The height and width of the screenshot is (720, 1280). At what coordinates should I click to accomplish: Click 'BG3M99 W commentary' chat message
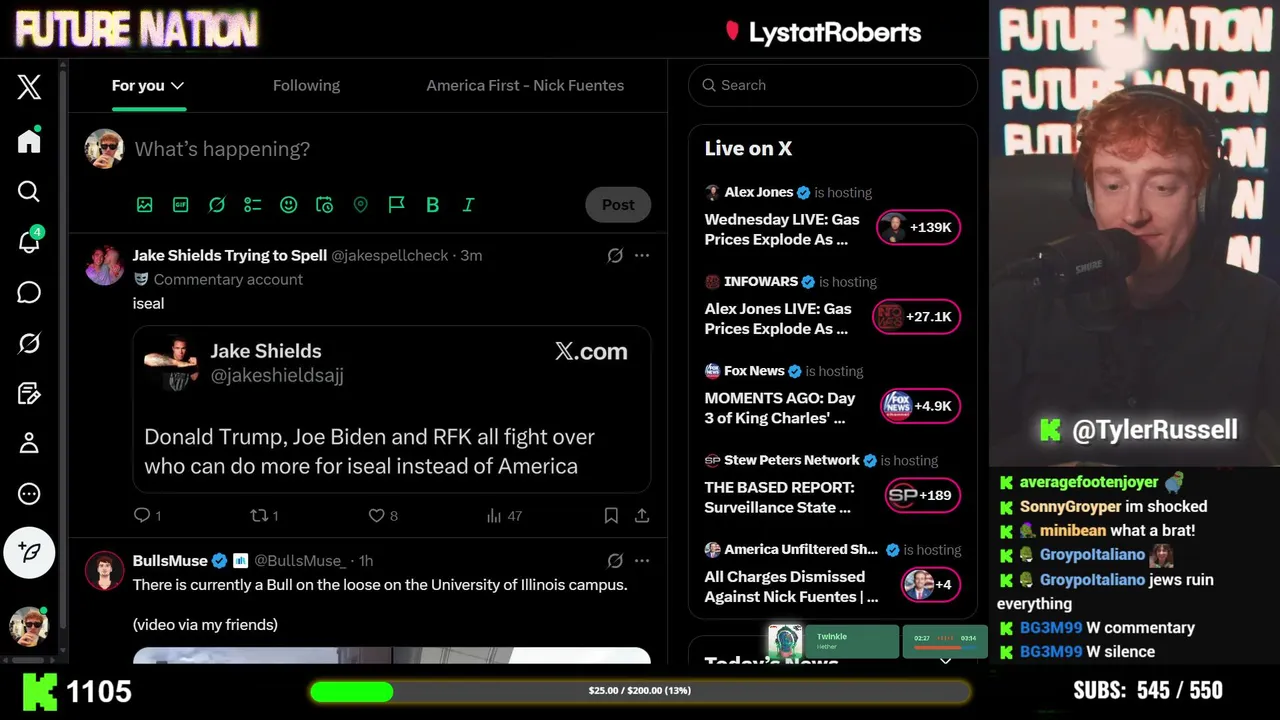(x=1097, y=628)
